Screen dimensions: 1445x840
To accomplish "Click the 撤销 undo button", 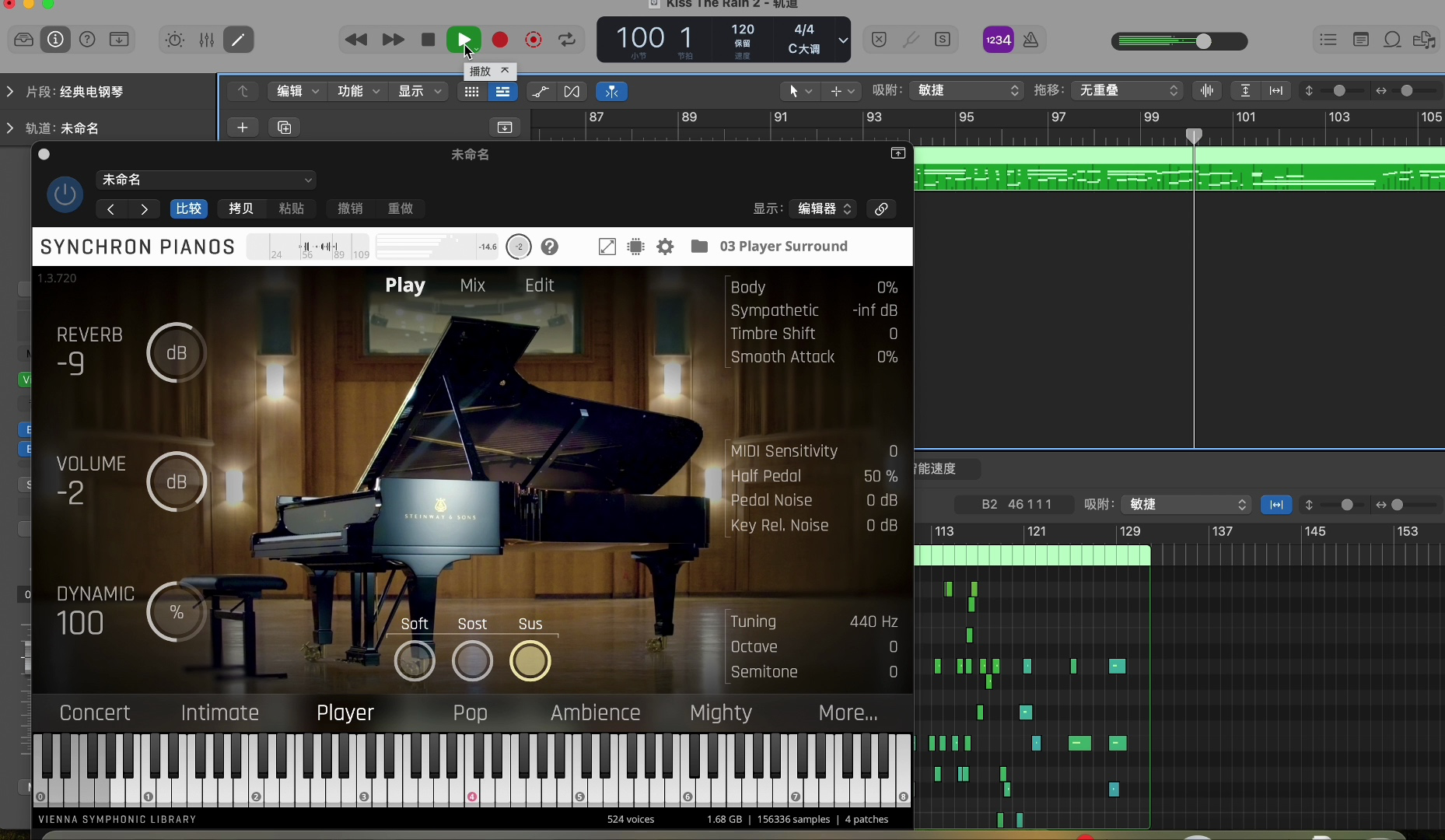I will pos(350,208).
